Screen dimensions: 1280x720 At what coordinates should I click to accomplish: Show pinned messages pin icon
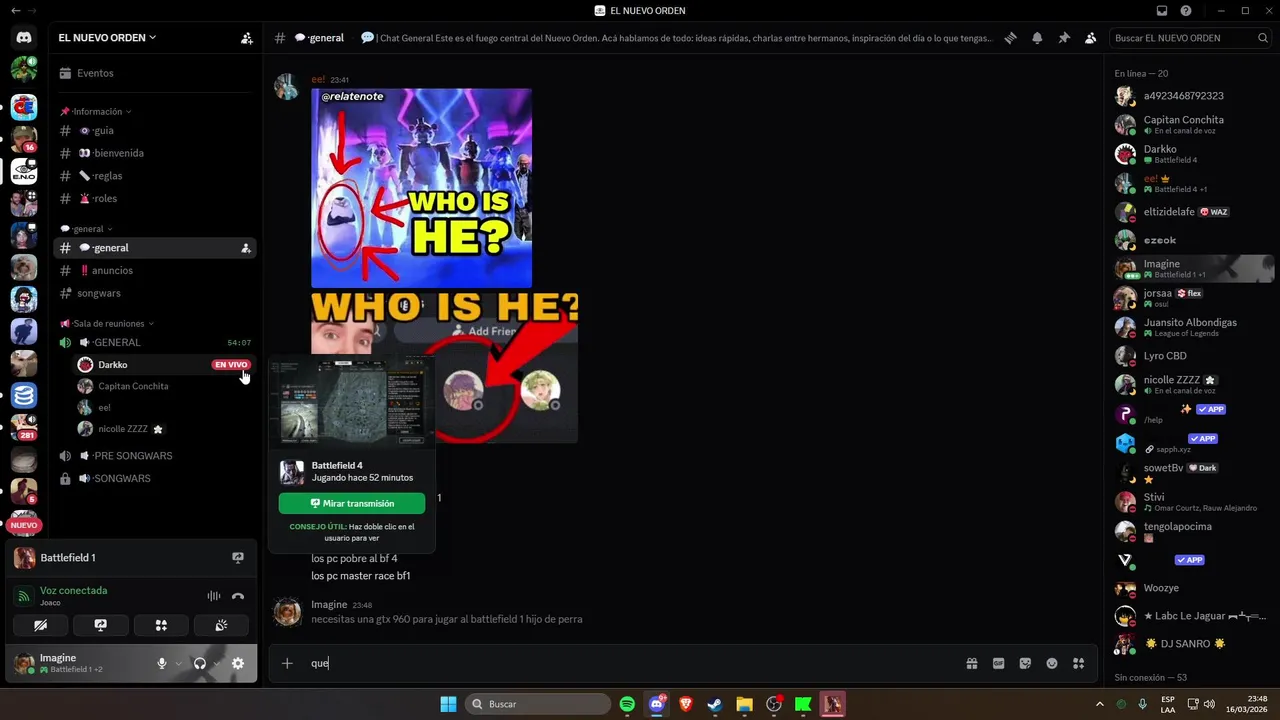1064,38
